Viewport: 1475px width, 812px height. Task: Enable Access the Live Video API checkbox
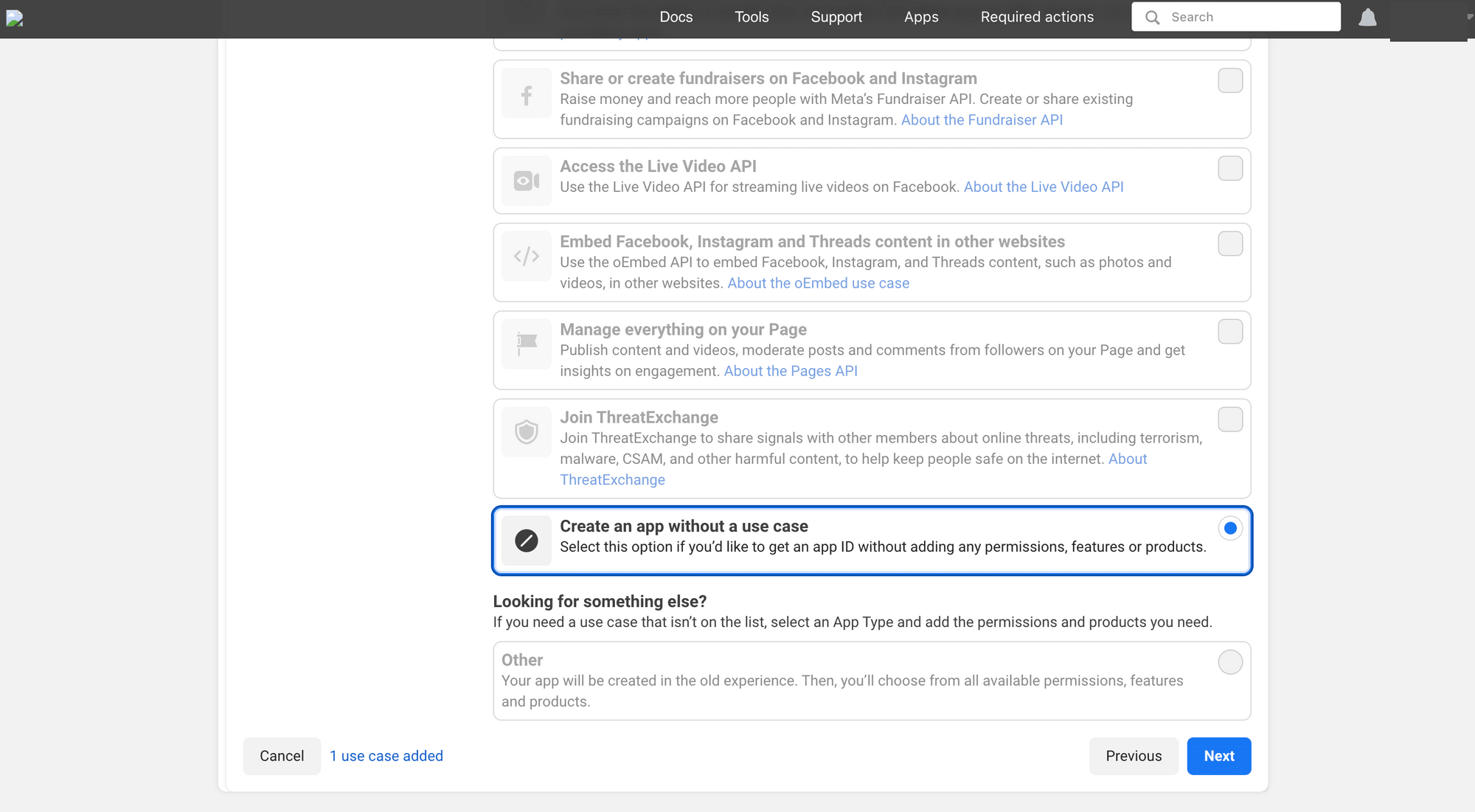tap(1229, 168)
